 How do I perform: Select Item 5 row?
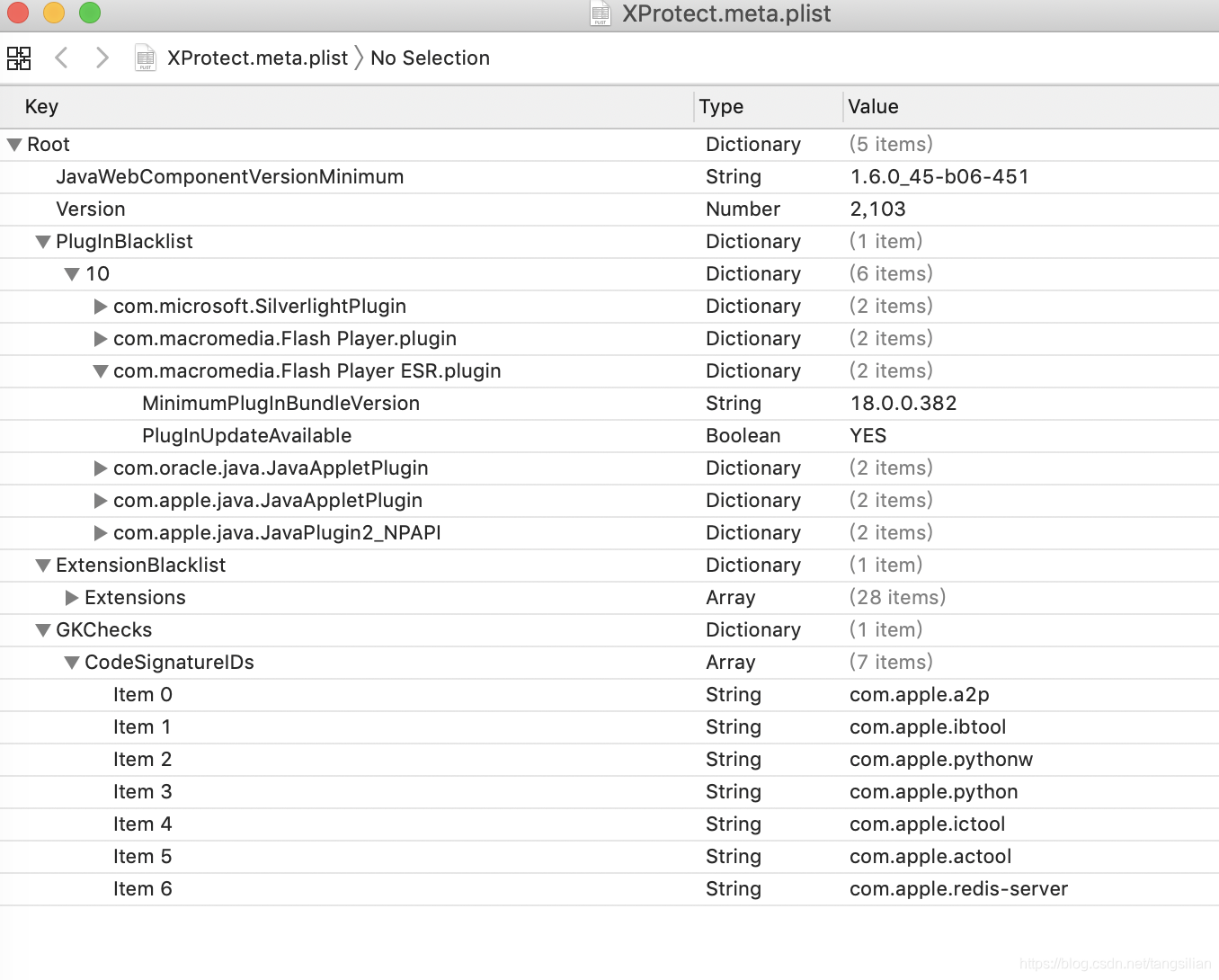coord(609,857)
